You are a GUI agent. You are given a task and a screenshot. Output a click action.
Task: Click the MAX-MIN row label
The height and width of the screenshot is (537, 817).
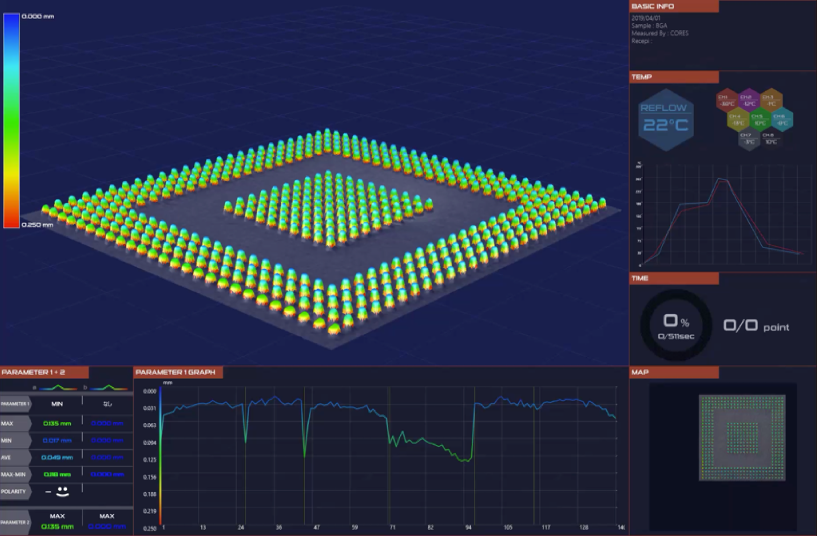(x=15, y=474)
